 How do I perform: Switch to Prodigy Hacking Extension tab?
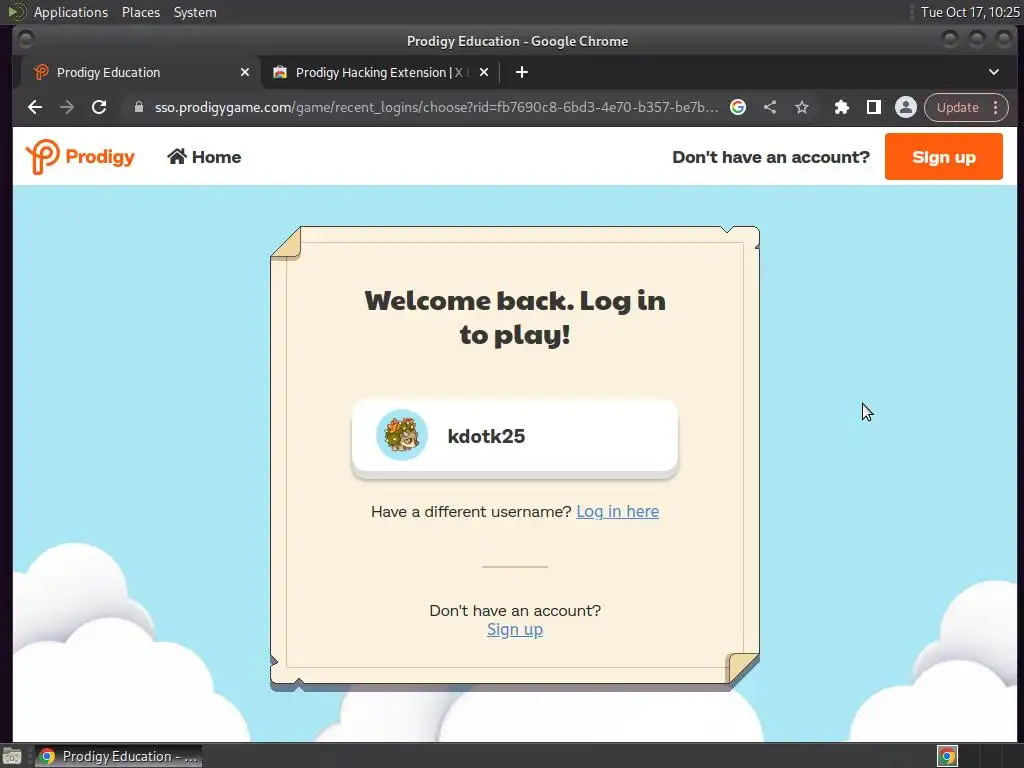(380, 72)
